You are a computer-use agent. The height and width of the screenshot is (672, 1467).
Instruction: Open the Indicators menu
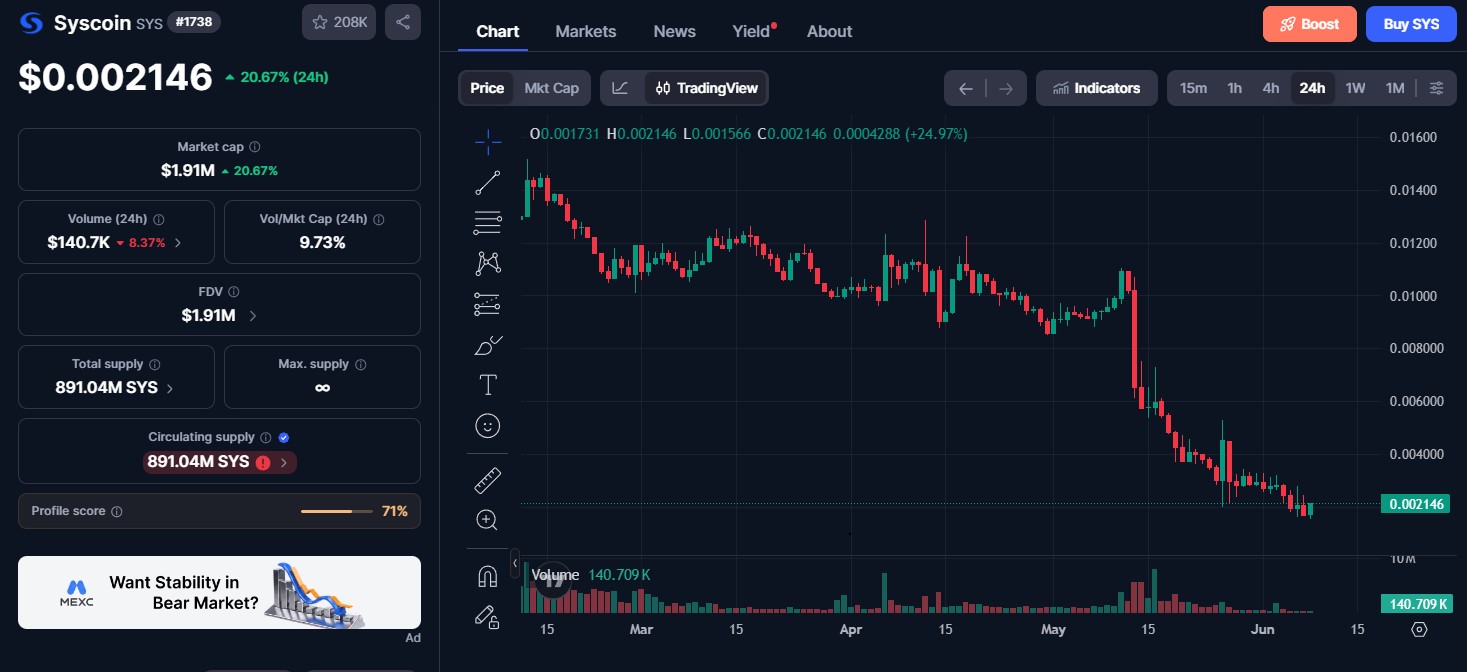(x=1097, y=88)
